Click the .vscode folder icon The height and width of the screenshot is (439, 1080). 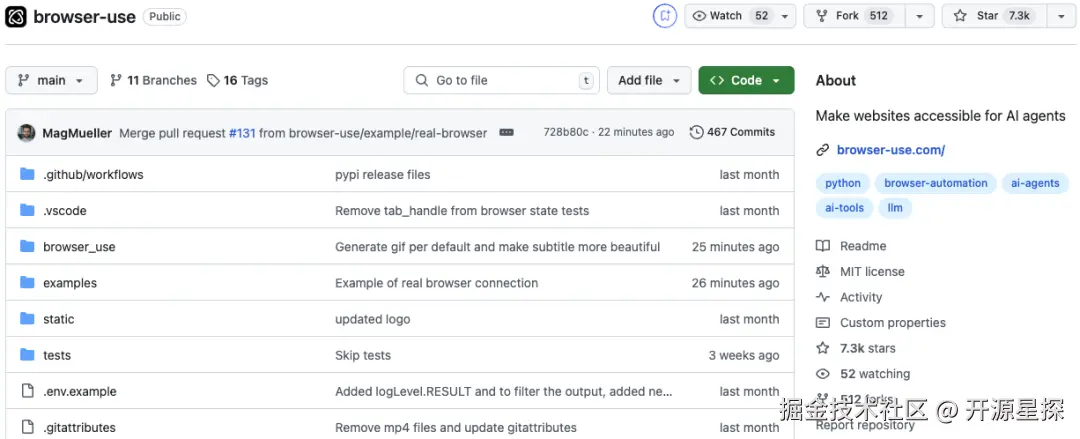tap(28, 210)
